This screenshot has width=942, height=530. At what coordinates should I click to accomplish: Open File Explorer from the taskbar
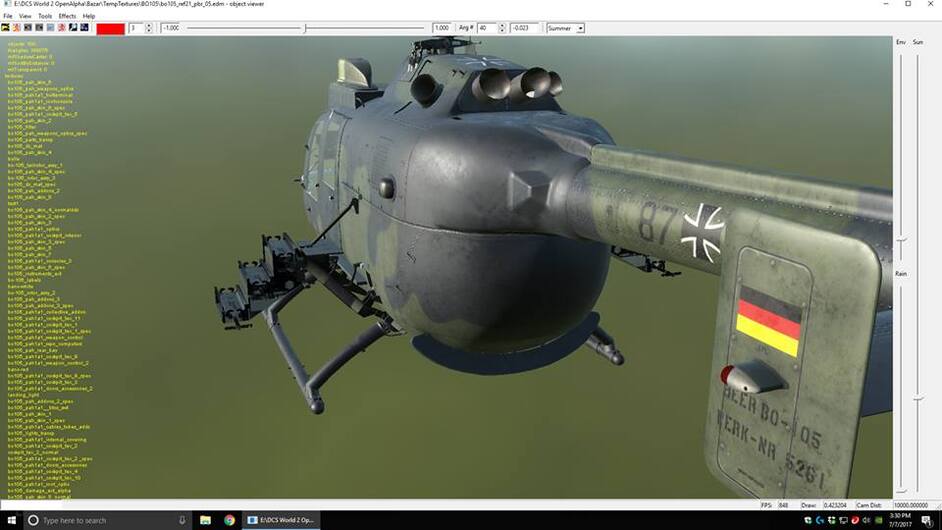(206, 520)
